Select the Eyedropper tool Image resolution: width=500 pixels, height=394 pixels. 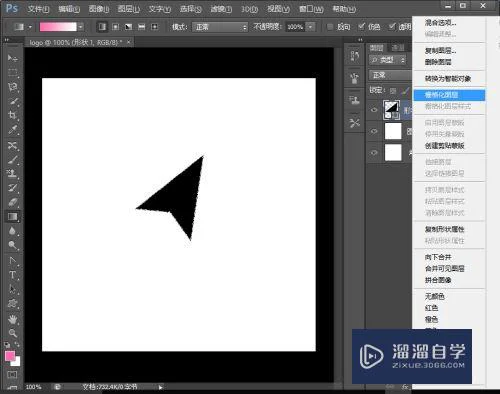click(12, 130)
